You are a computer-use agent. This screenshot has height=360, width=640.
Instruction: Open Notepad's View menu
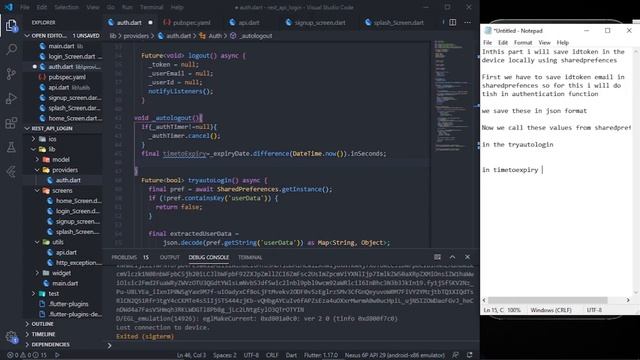coord(544,42)
